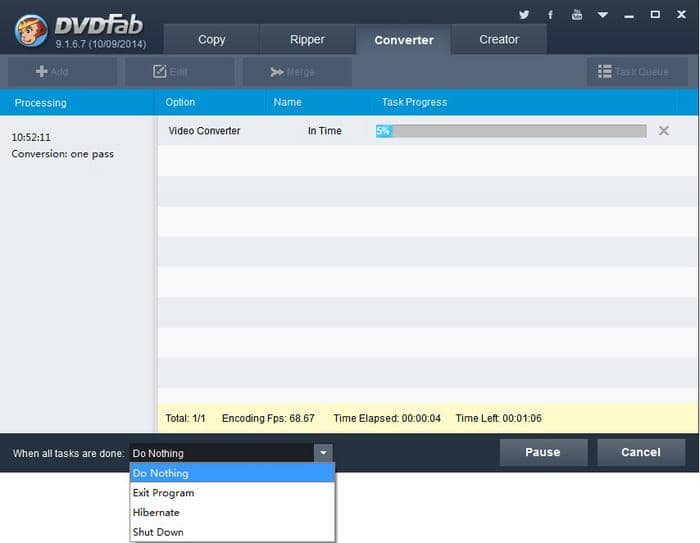Cancel the conversion task

pyautogui.click(x=641, y=452)
